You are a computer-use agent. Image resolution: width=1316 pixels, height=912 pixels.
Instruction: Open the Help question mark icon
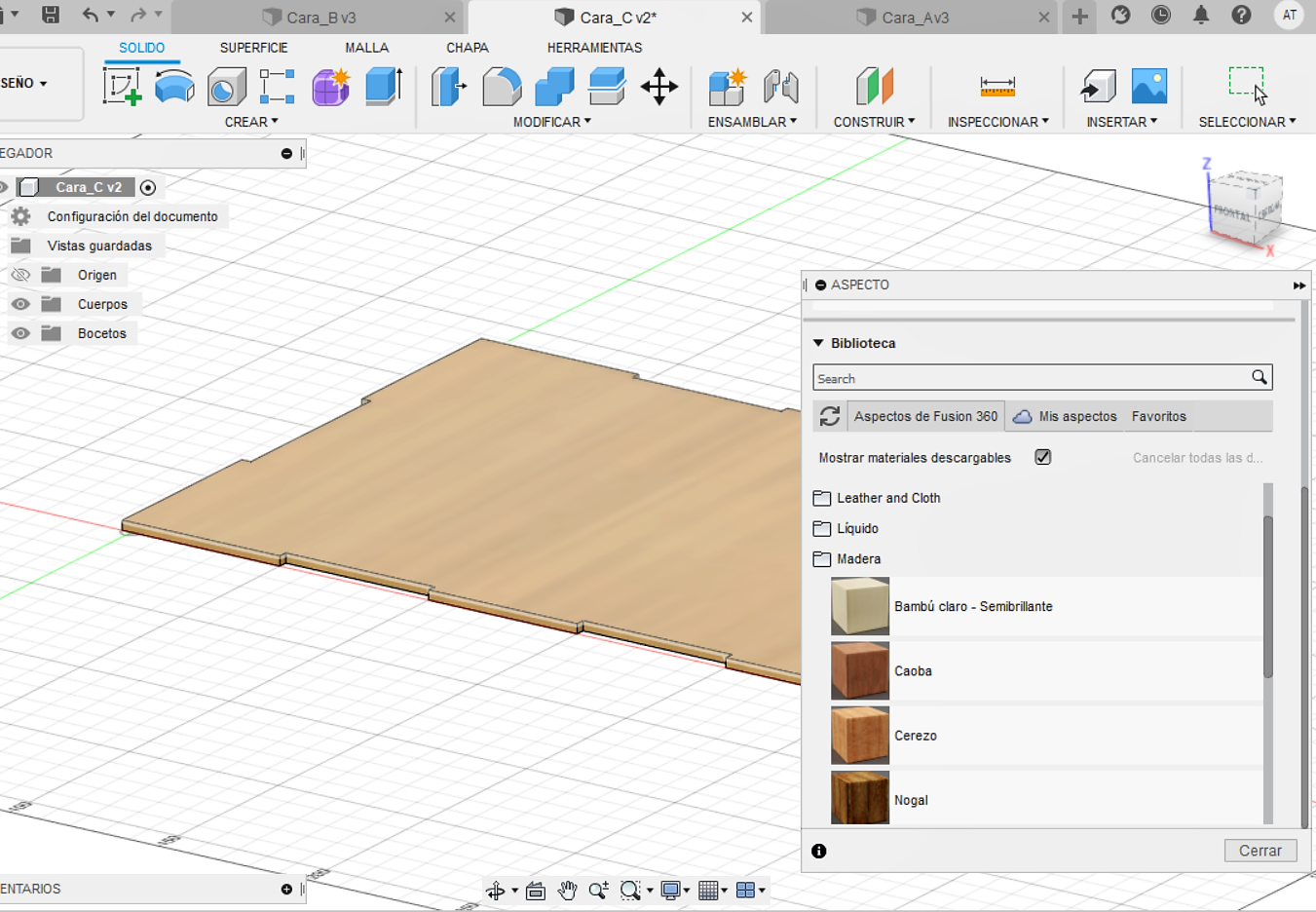pyautogui.click(x=1241, y=15)
